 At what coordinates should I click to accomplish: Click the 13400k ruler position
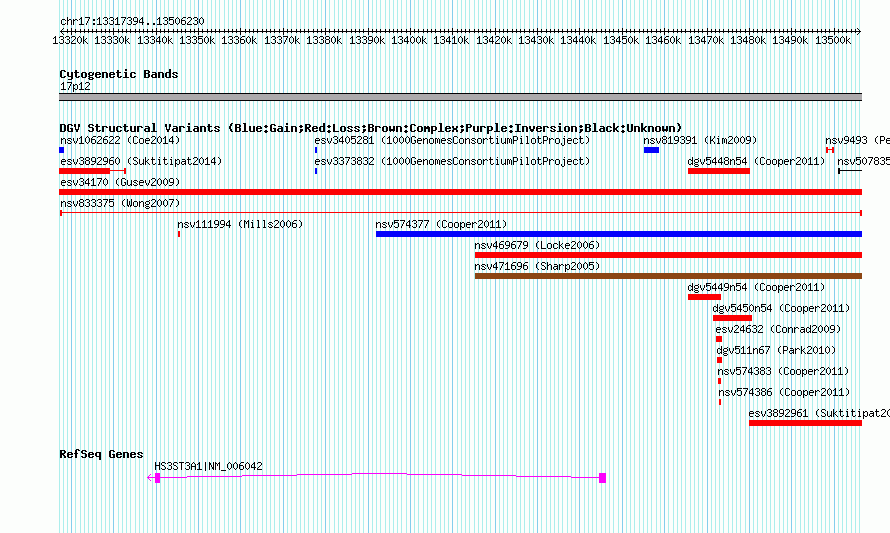pyautogui.click(x=409, y=40)
